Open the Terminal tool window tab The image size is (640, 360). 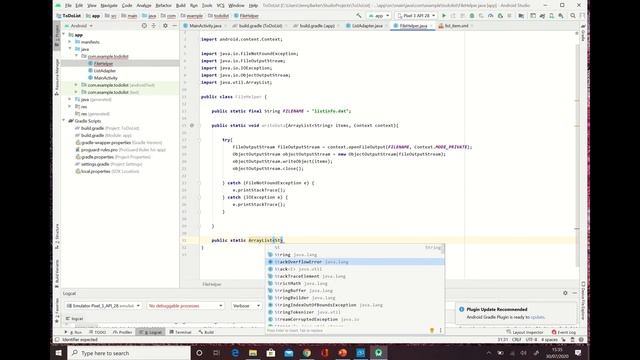pyautogui.click(x=180, y=332)
